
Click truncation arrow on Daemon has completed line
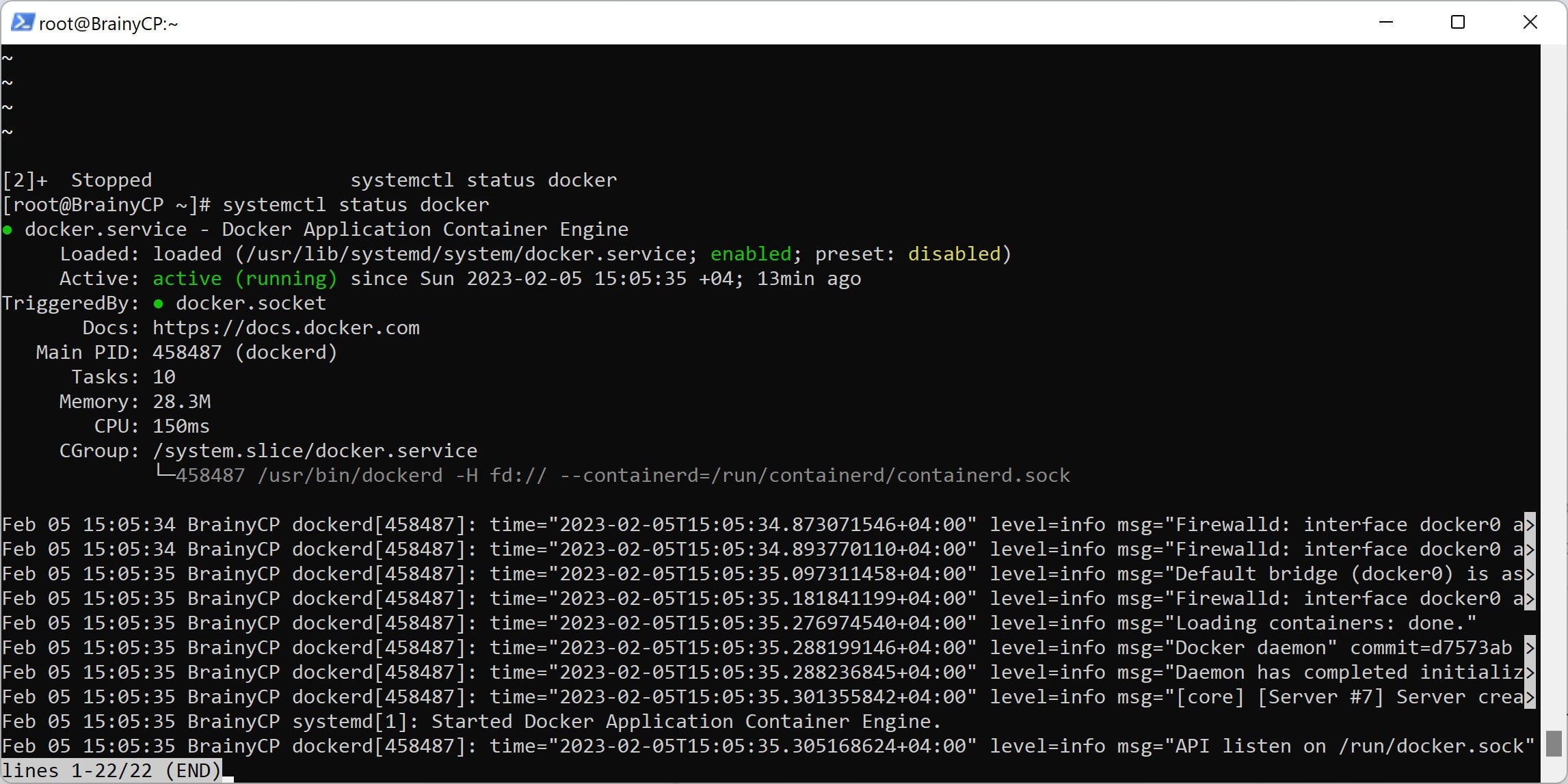coord(1530,673)
